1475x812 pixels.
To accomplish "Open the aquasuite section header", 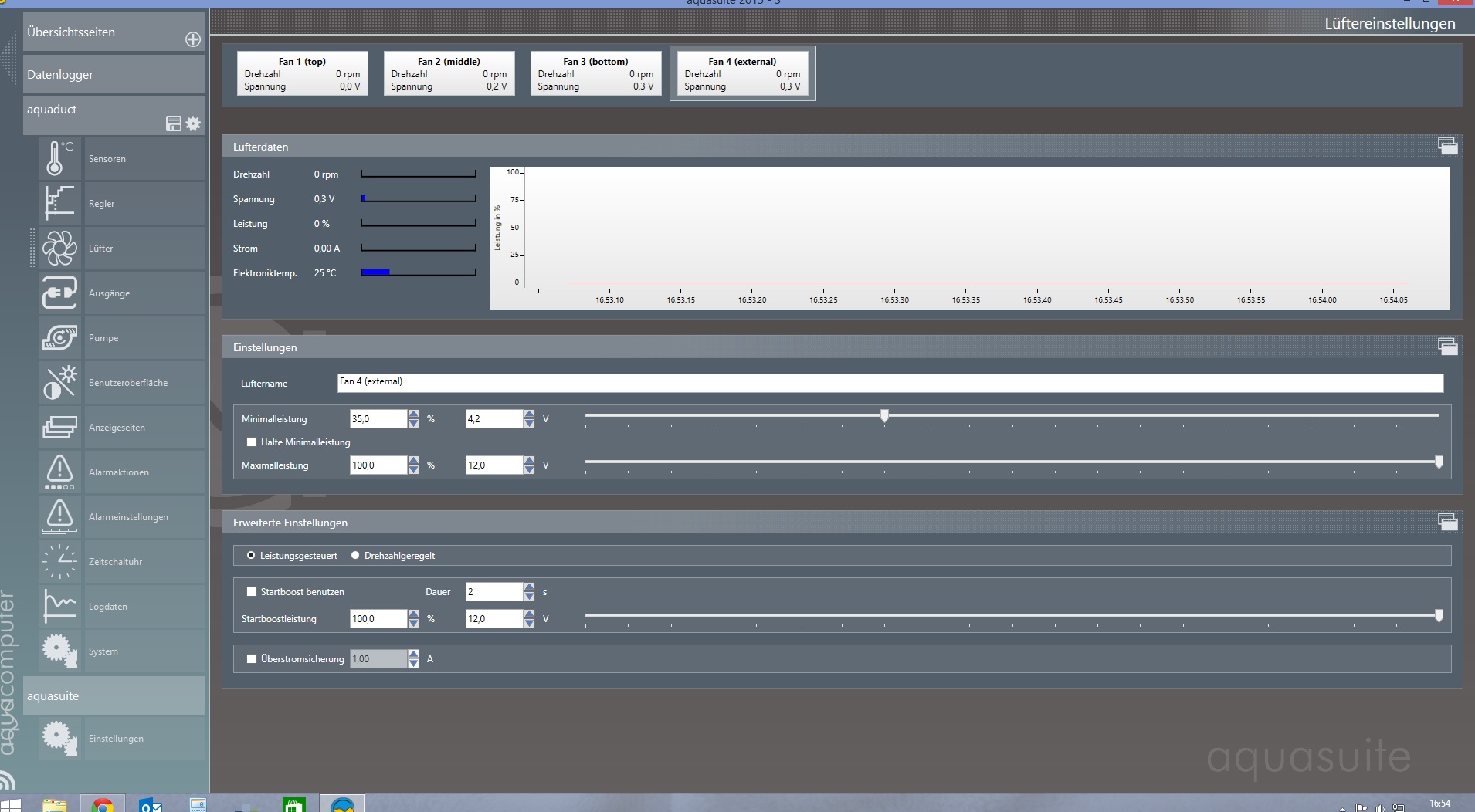I will tap(114, 695).
